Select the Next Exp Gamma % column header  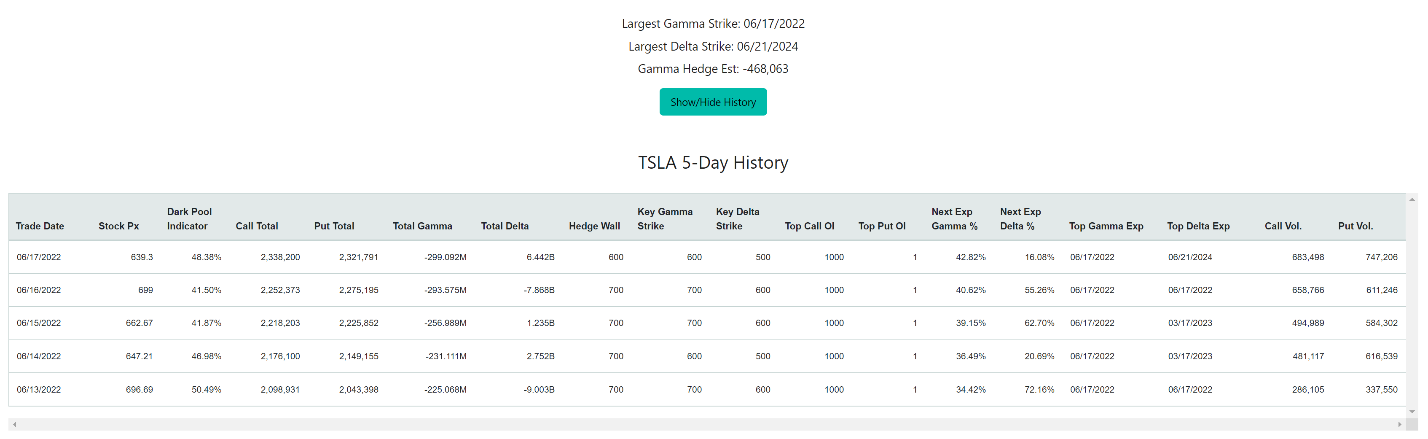pyautogui.click(x=955, y=219)
